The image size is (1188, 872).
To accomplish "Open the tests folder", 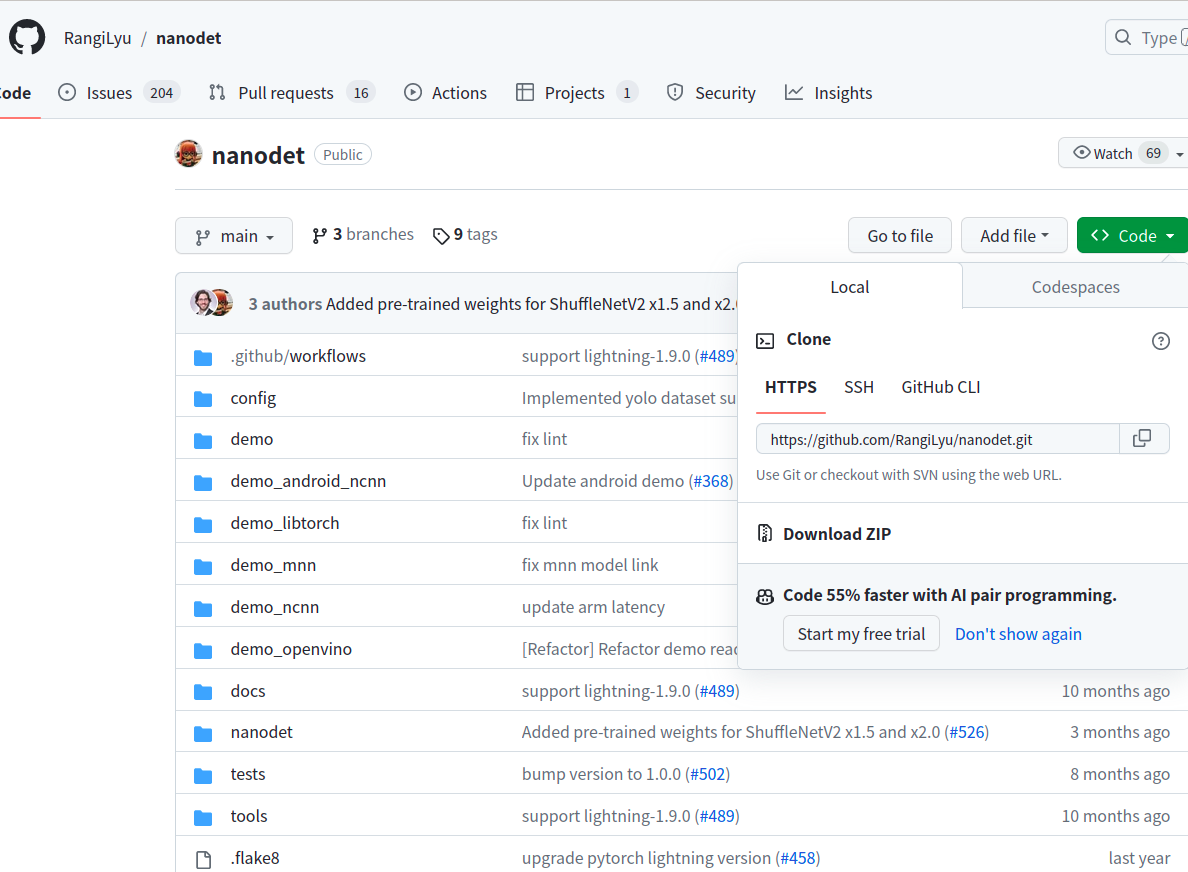I will tap(248, 774).
